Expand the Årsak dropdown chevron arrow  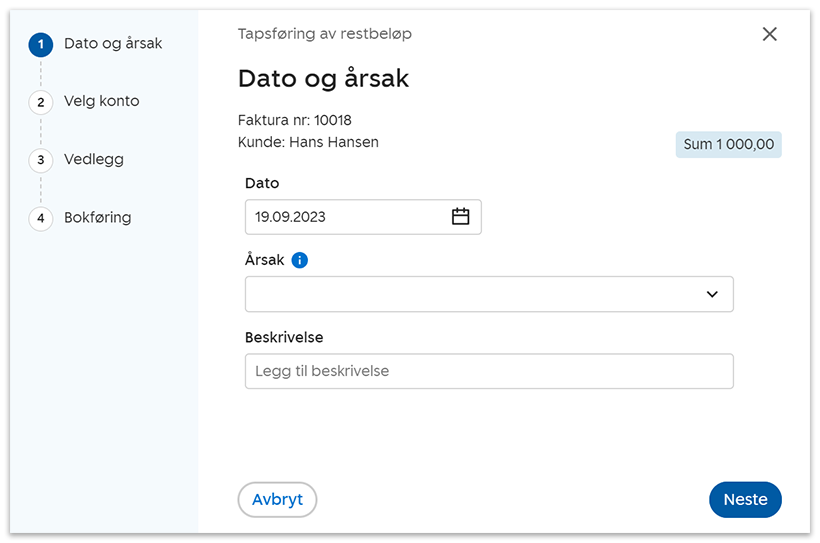coord(712,294)
